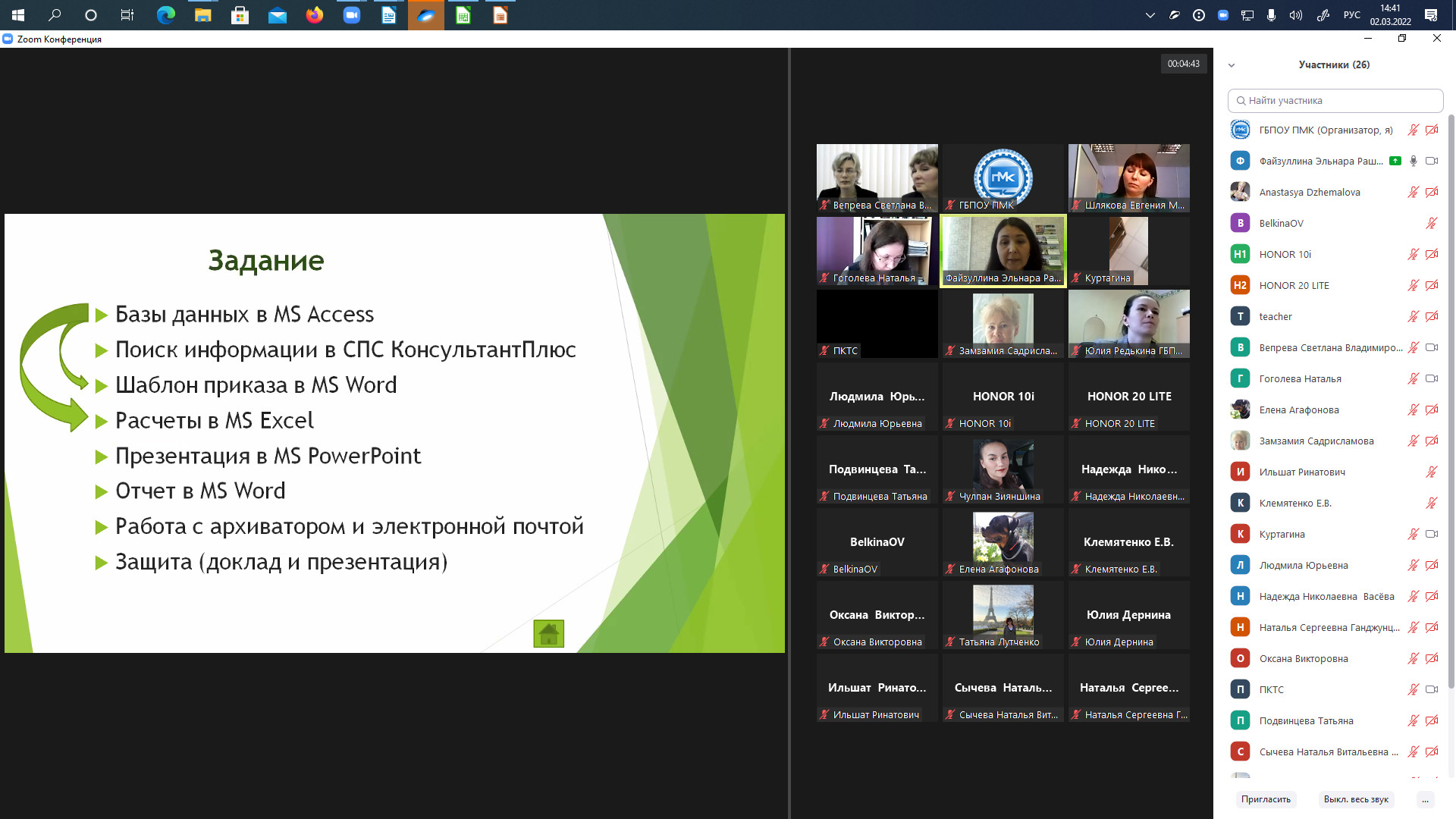This screenshot has height=819, width=1456.
Task: Click the Anastasya Dzhemalova avatar photo
Action: (x=1240, y=192)
